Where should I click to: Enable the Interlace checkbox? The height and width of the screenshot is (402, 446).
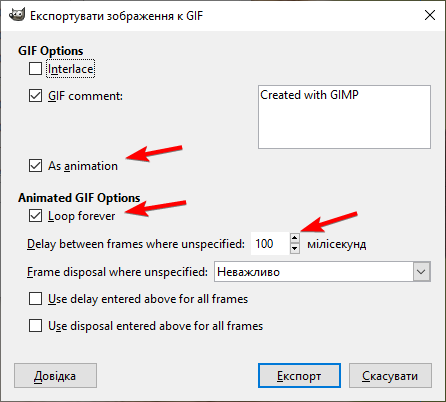click(x=35, y=69)
